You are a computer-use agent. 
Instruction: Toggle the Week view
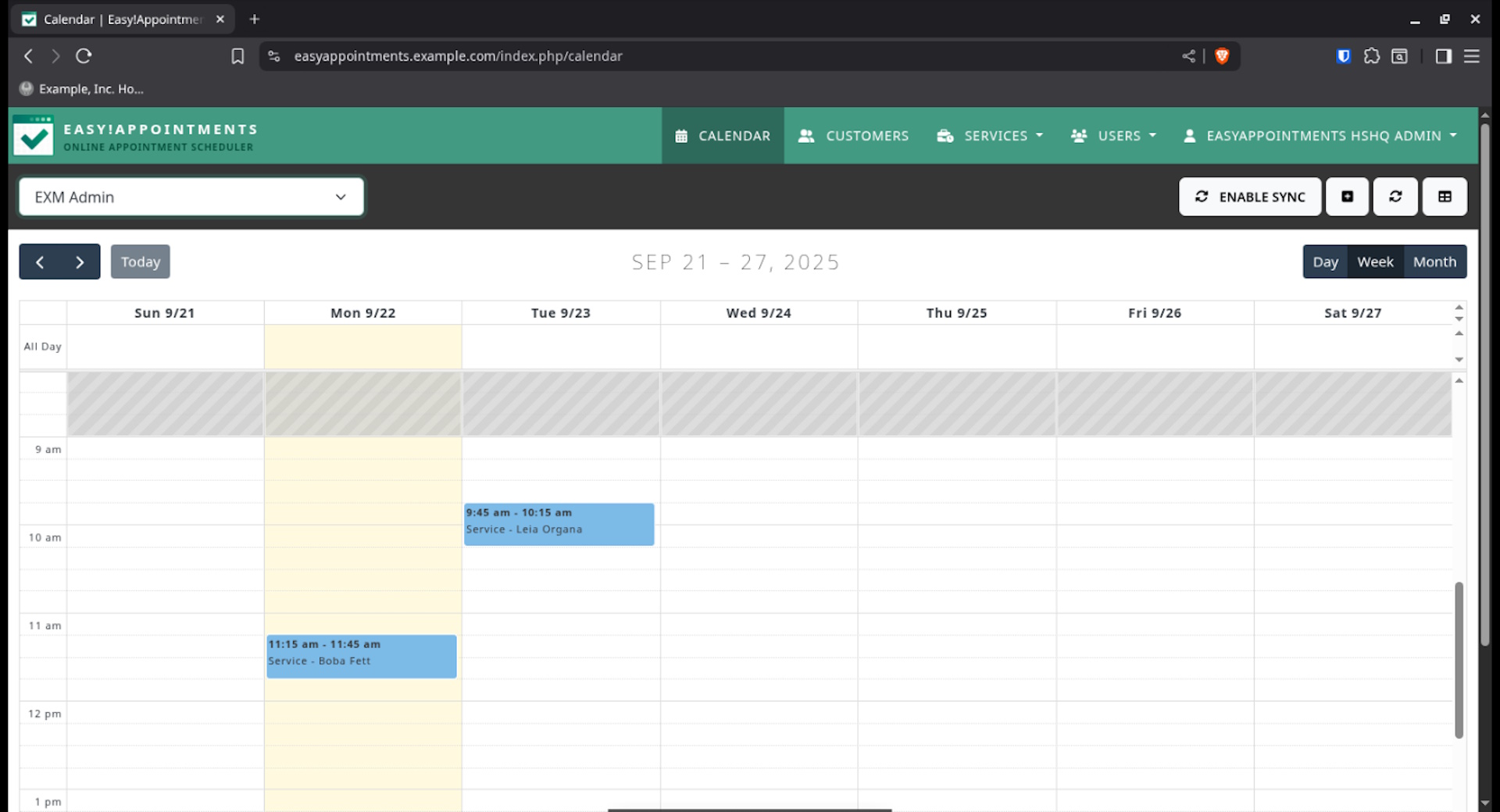tap(1375, 262)
